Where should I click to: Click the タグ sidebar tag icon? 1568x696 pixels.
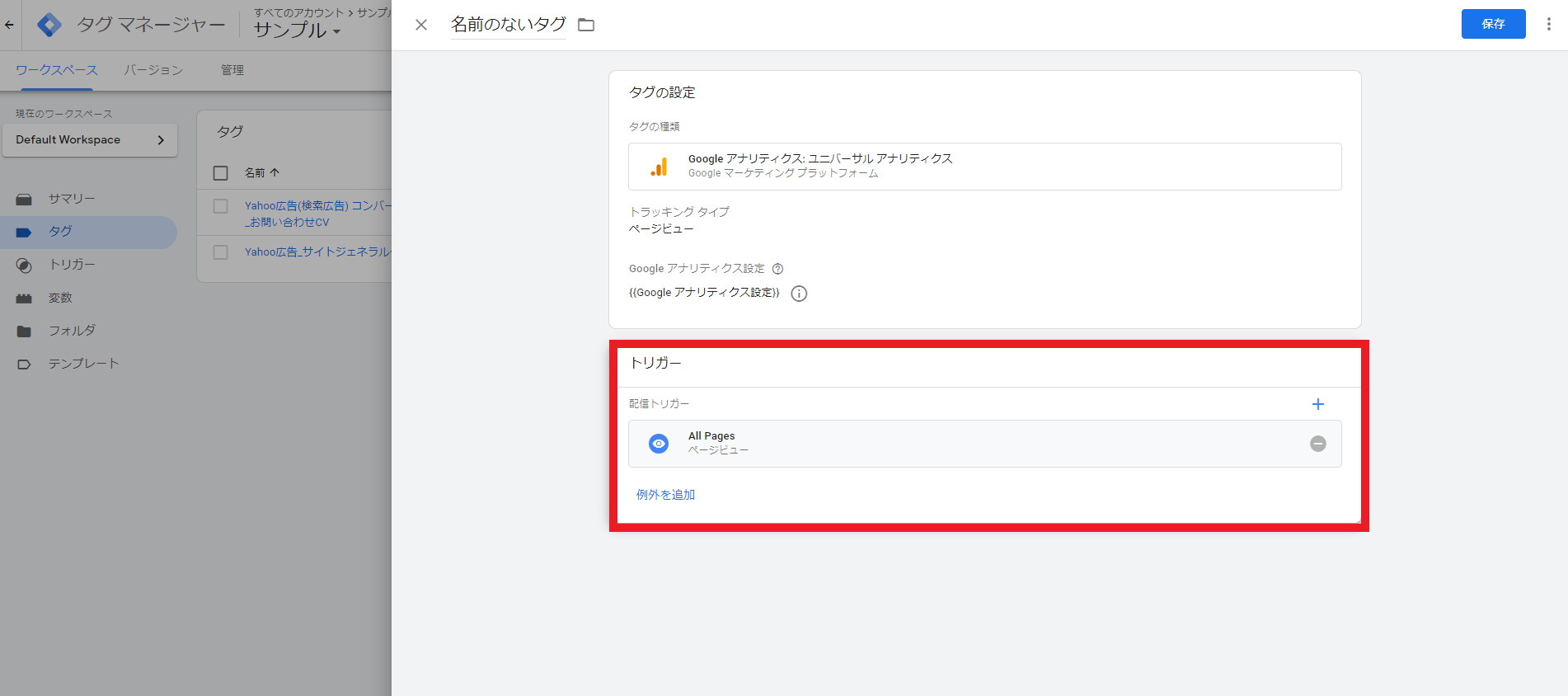(24, 232)
